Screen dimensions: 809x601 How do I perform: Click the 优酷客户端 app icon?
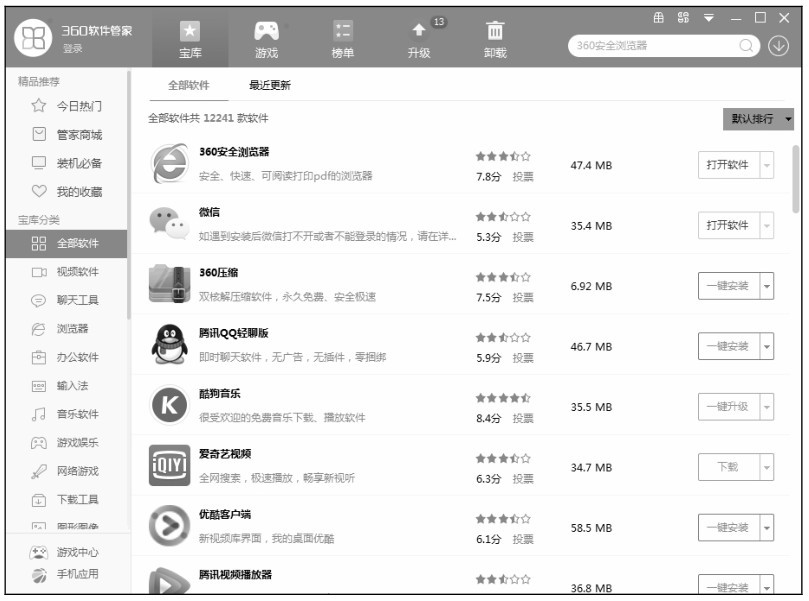169,526
